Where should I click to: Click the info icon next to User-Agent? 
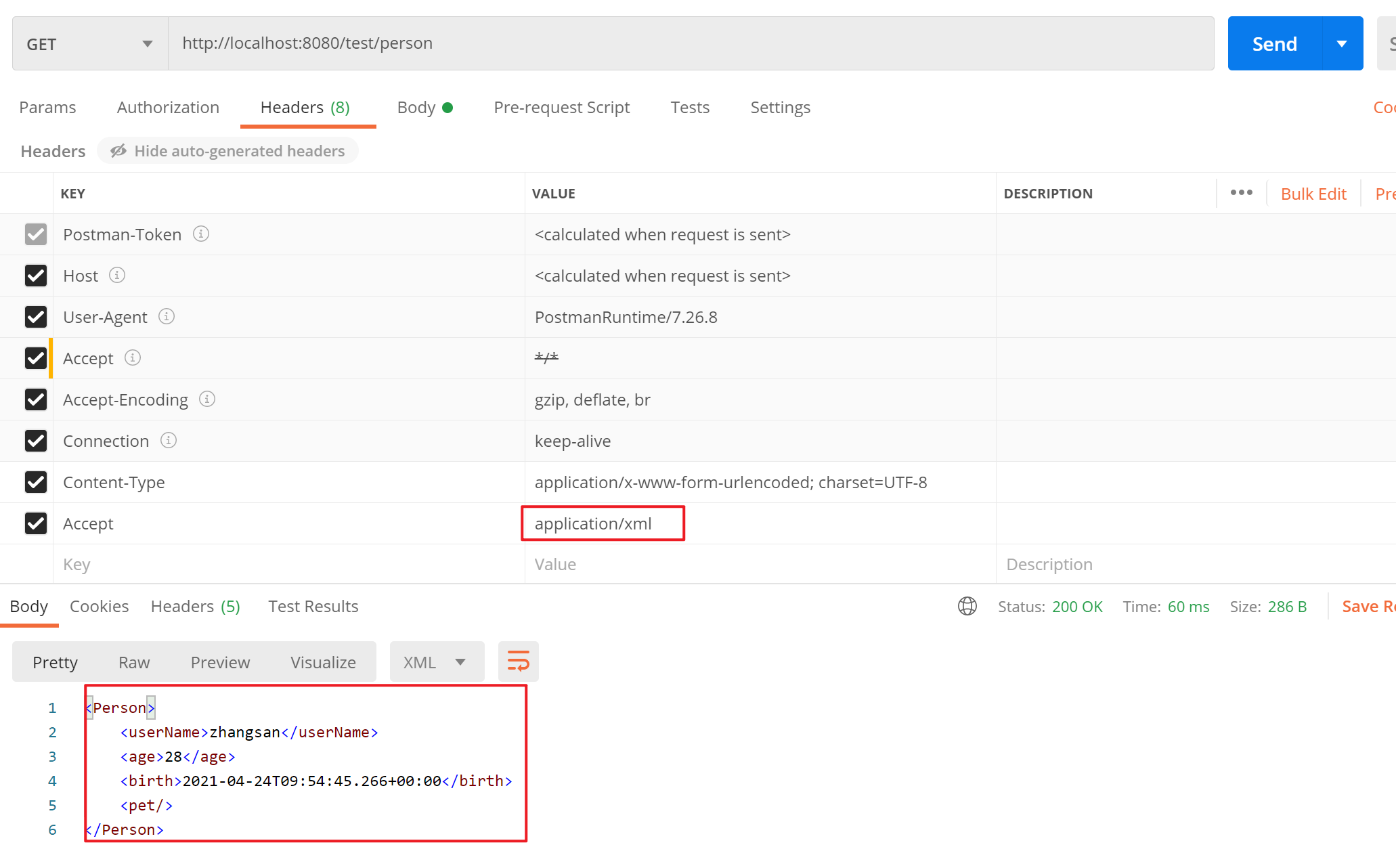(x=167, y=317)
